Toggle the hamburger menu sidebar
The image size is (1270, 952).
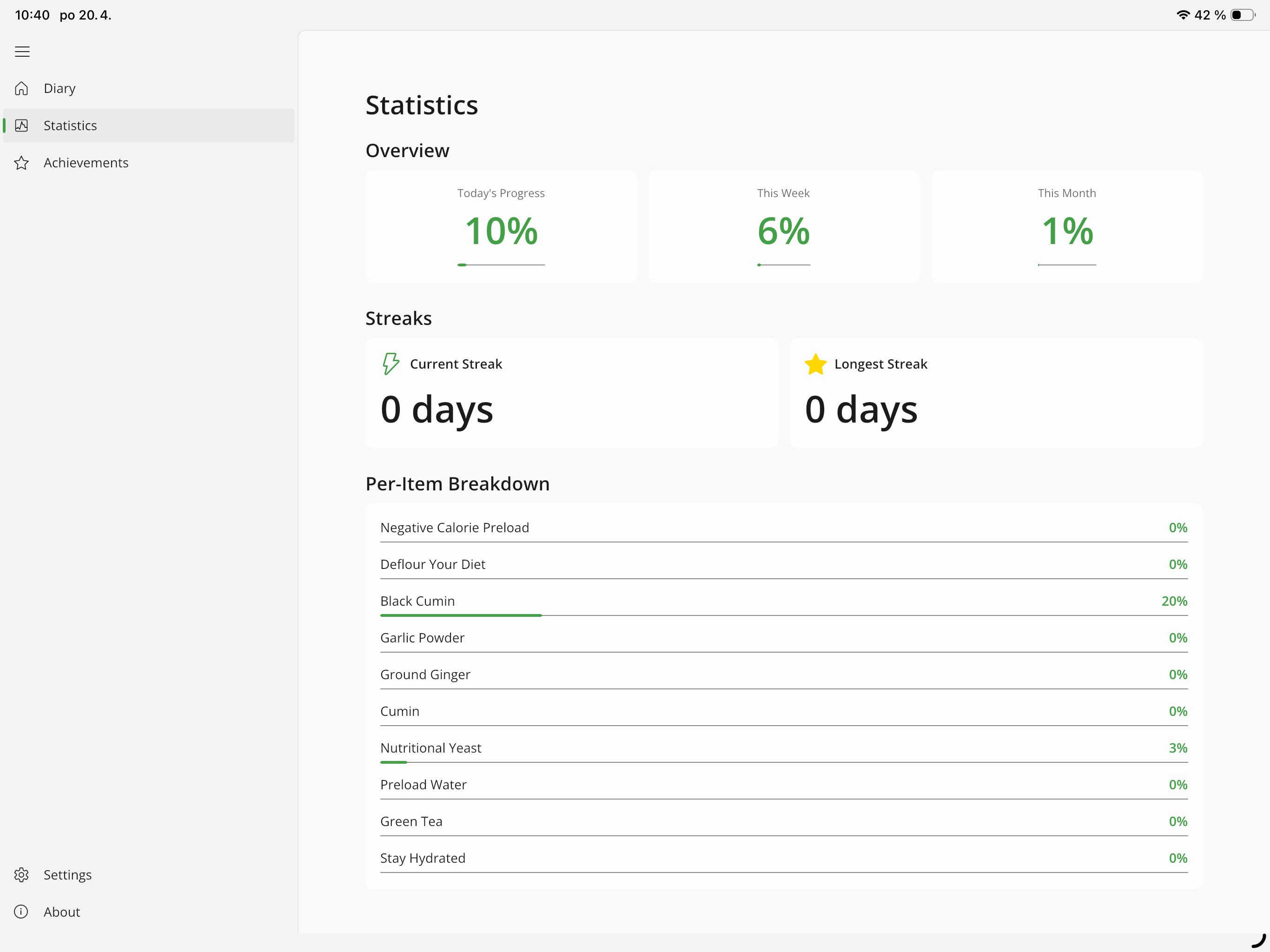(x=22, y=52)
